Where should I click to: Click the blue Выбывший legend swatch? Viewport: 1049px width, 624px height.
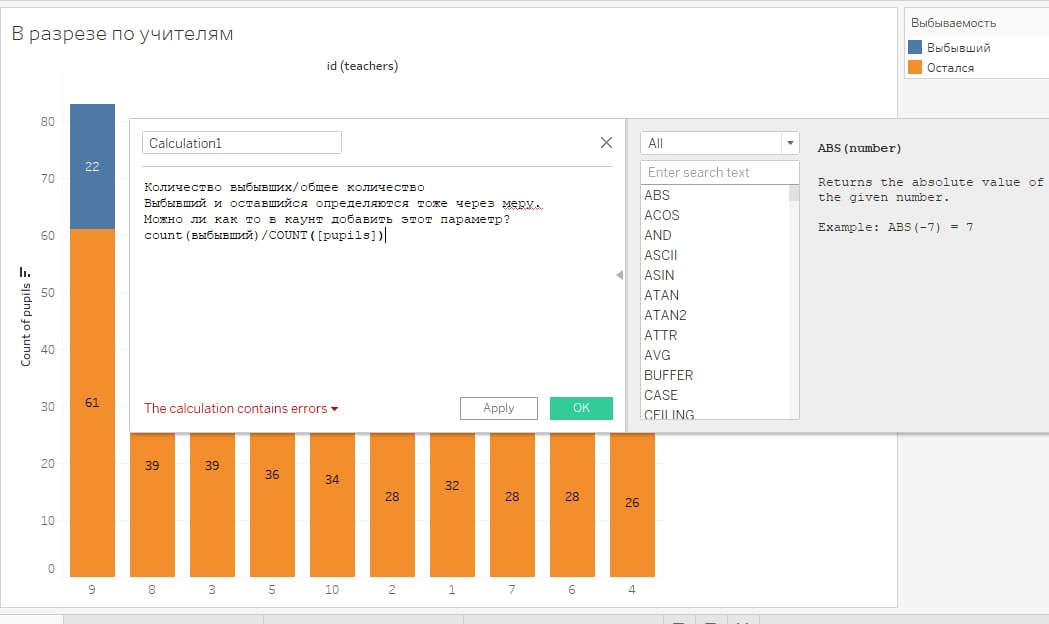(x=915, y=48)
